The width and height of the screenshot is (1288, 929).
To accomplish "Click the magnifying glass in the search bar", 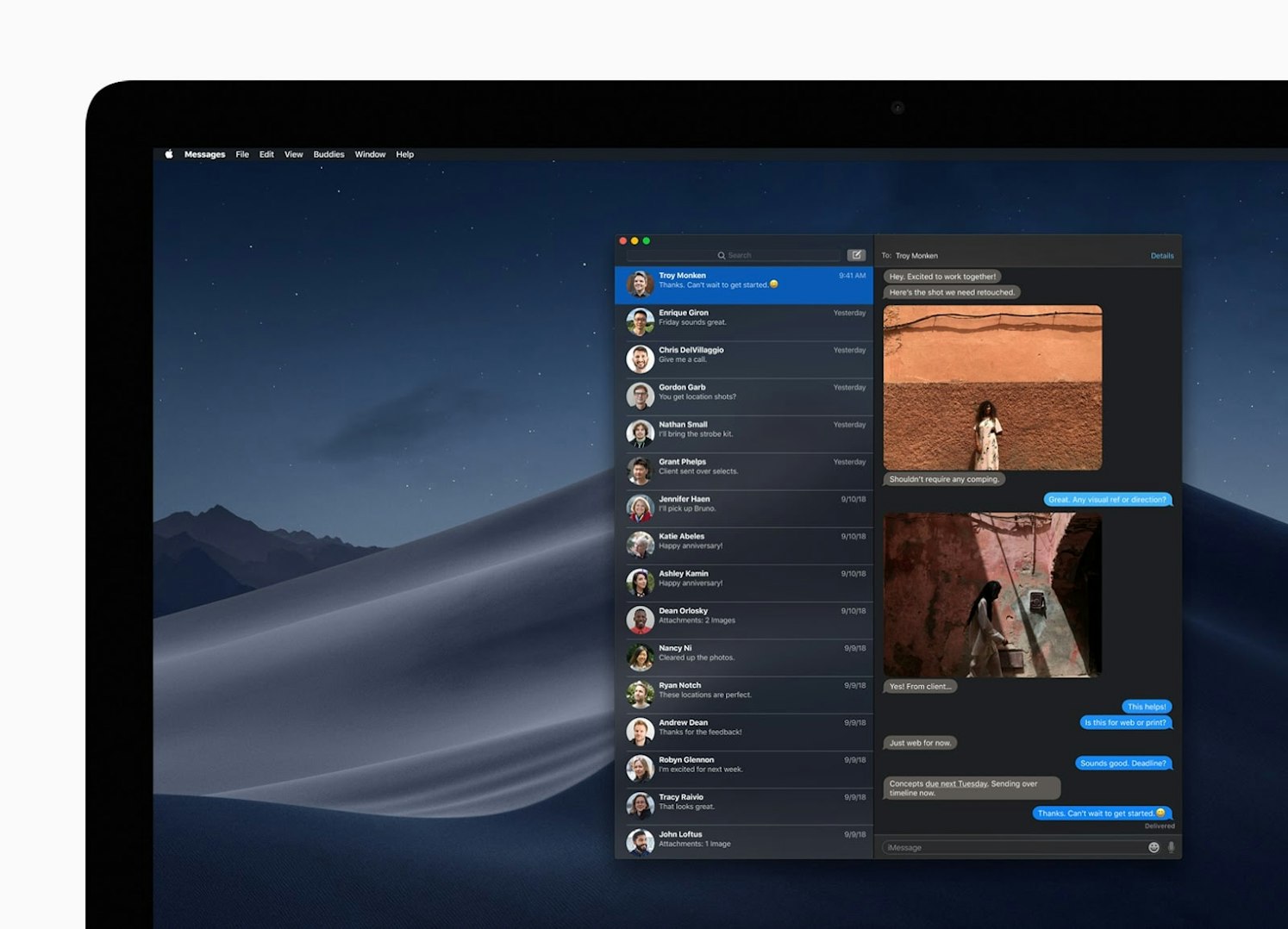I will pyautogui.click(x=722, y=255).
